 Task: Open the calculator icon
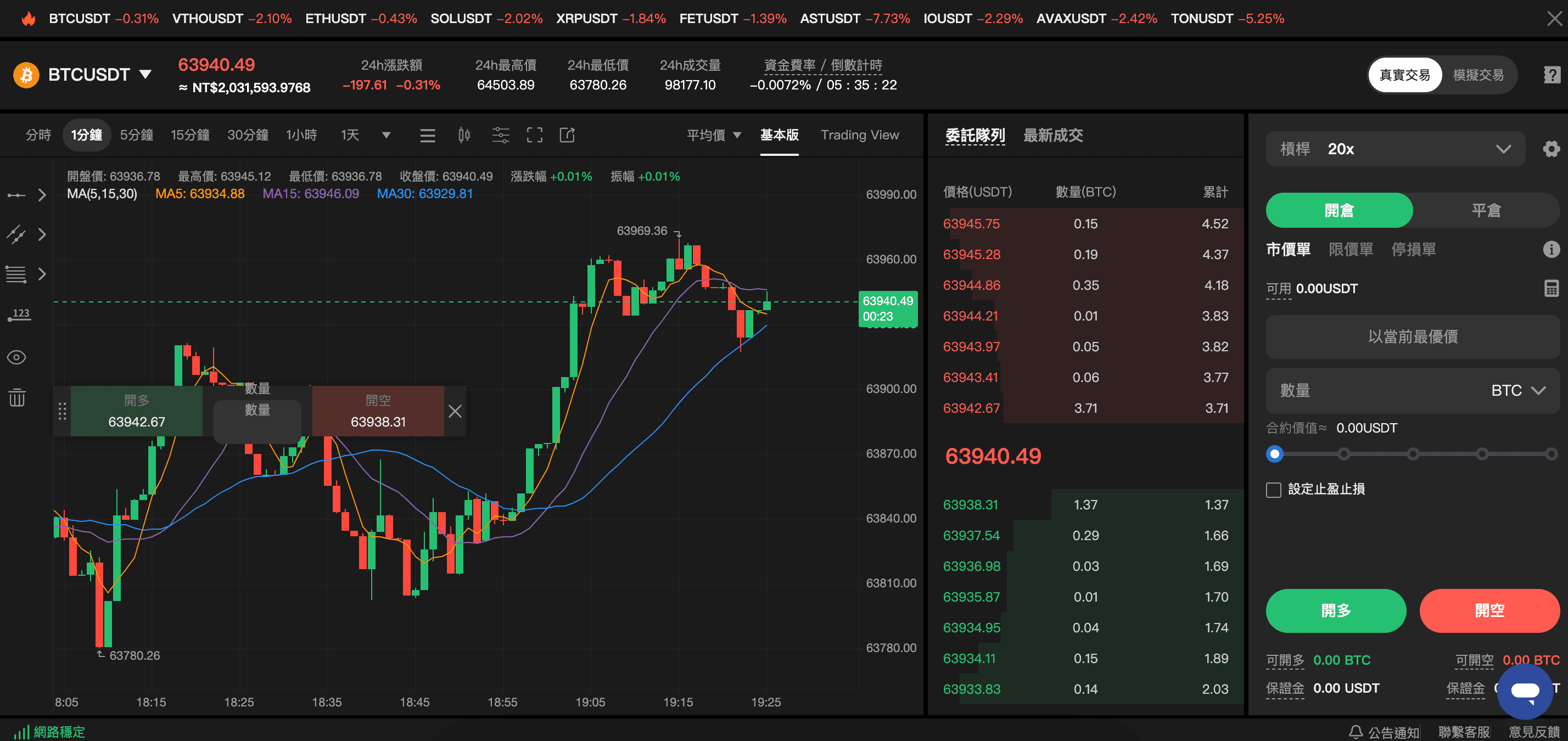1552,288
